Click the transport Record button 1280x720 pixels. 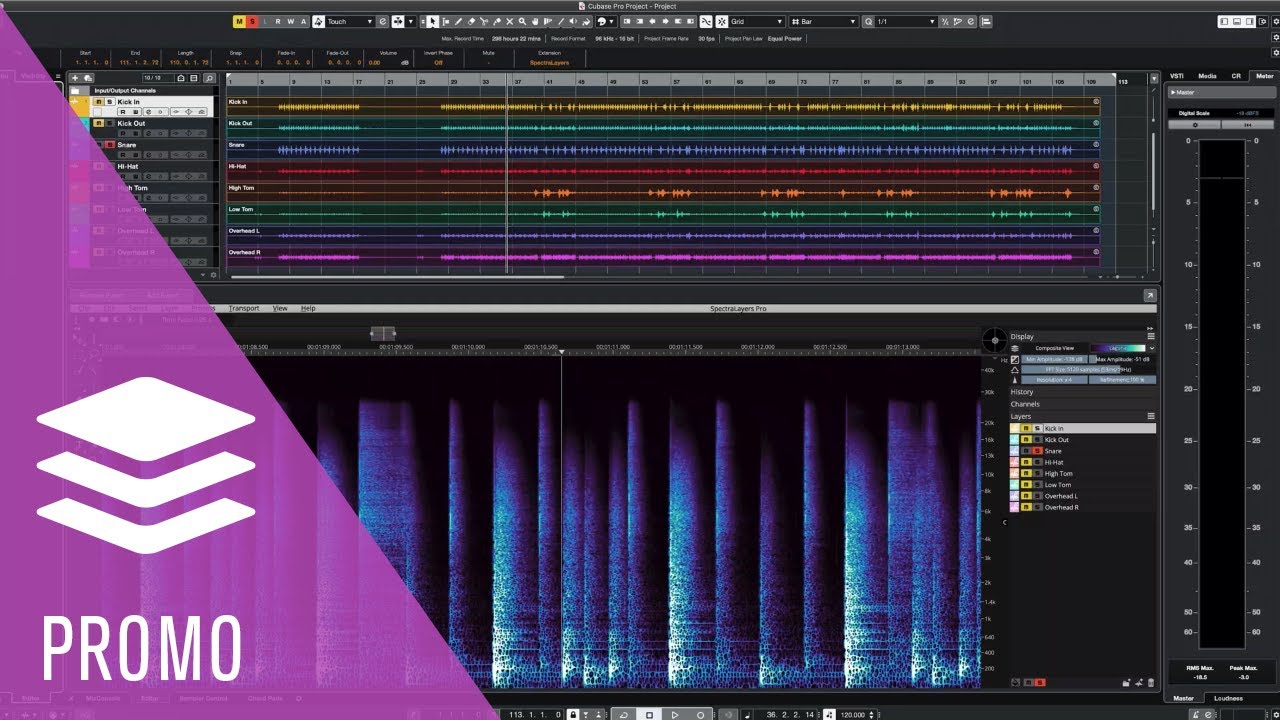[700, 715]
